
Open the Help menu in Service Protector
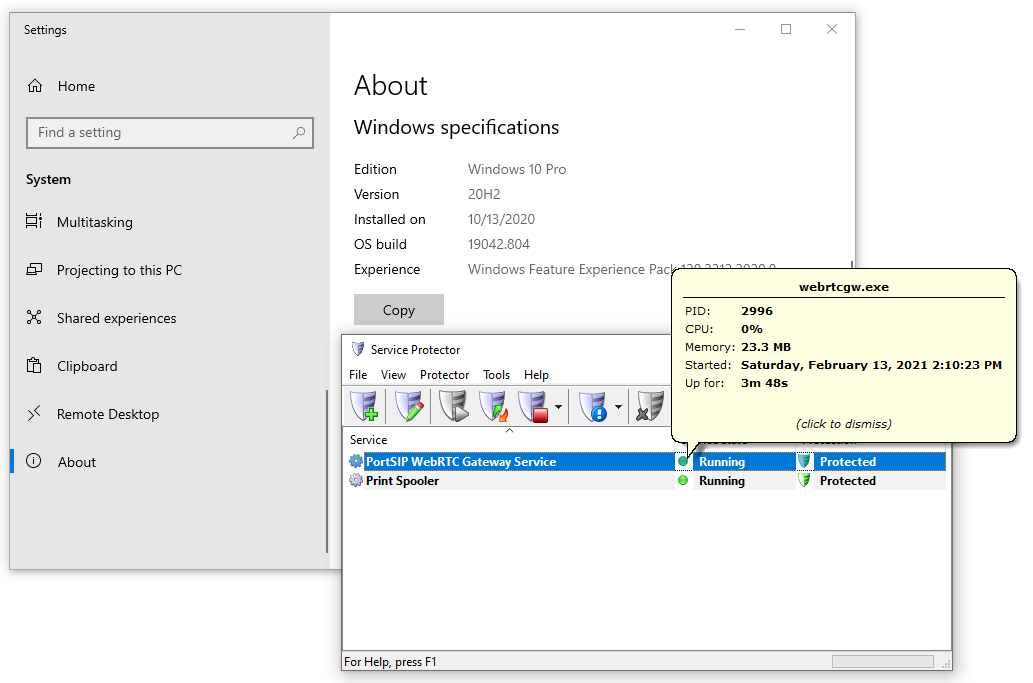[536, 375]
